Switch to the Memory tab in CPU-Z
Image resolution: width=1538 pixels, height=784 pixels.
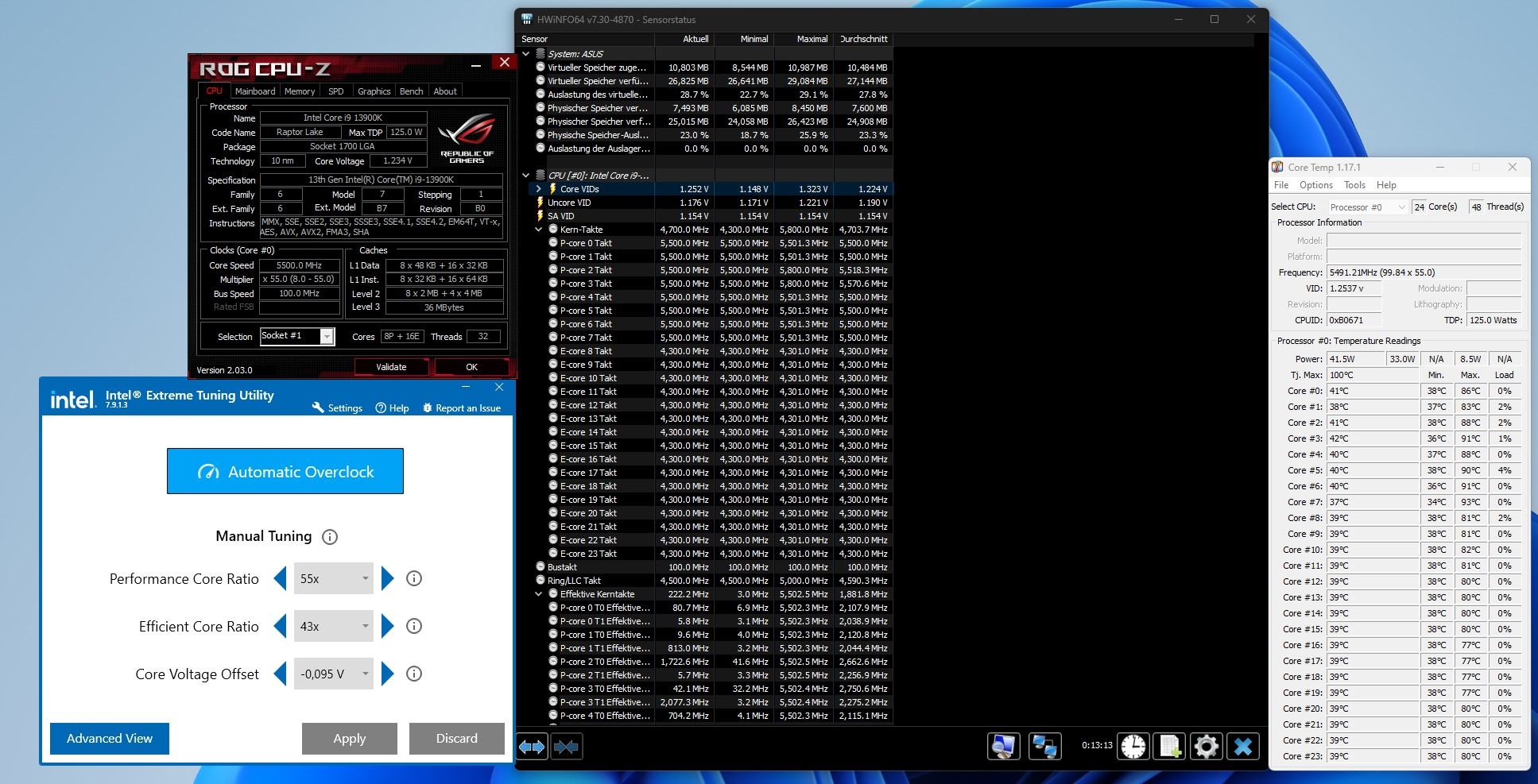pos(300,91)
